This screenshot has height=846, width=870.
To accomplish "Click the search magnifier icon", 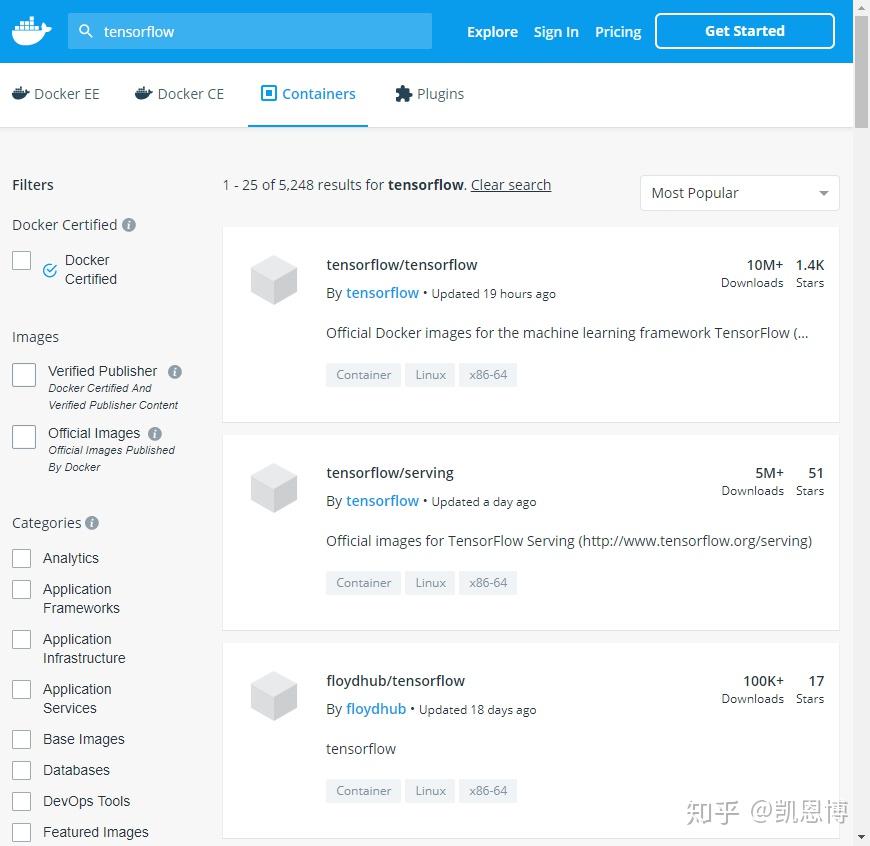I will tap(85, 31).
